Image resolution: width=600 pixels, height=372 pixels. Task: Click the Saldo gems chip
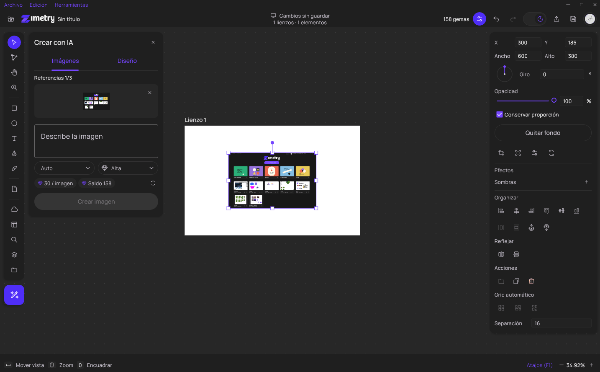coord(97,183)
